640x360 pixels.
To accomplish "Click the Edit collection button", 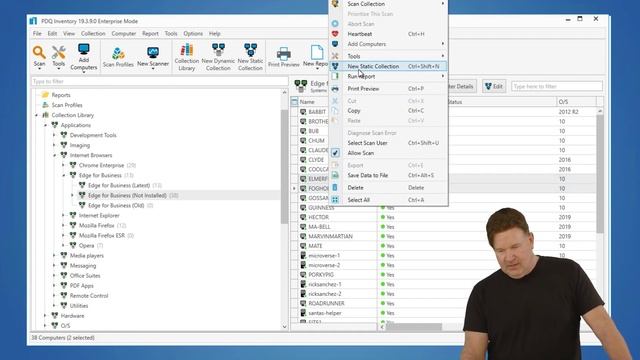I will [x=494, y=86].
